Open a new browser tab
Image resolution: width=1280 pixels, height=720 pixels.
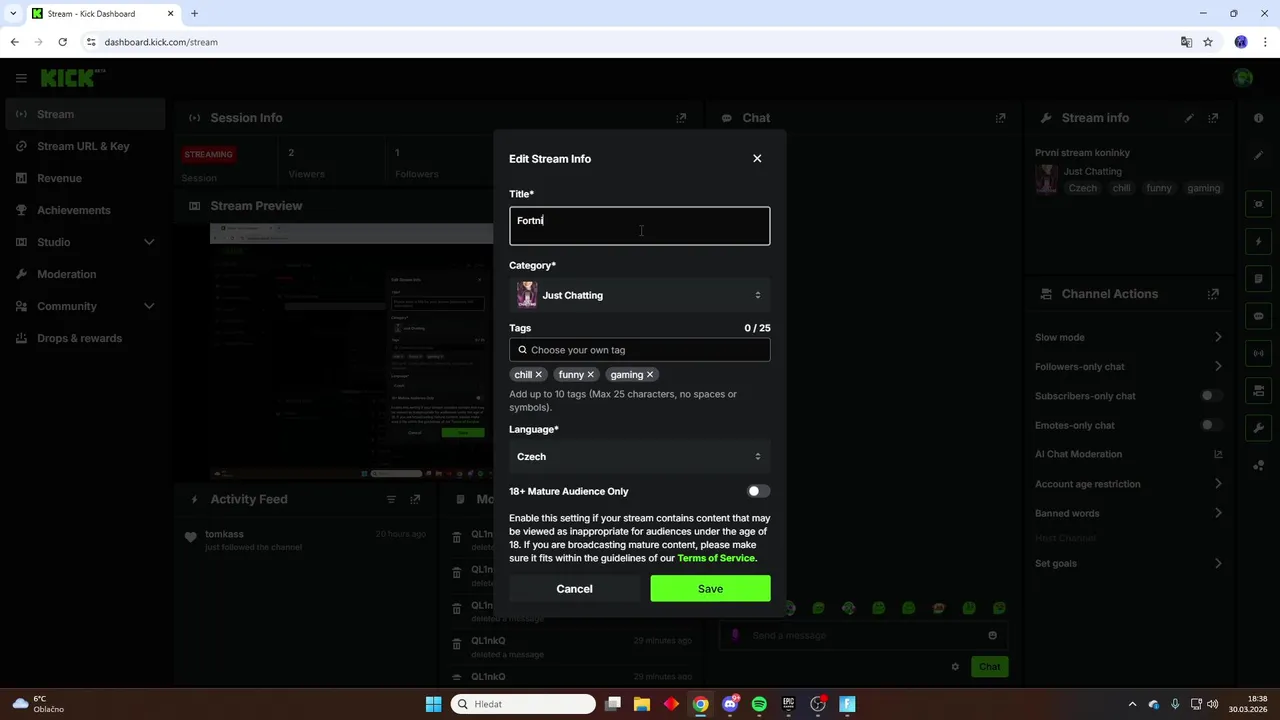coord(194,14)
